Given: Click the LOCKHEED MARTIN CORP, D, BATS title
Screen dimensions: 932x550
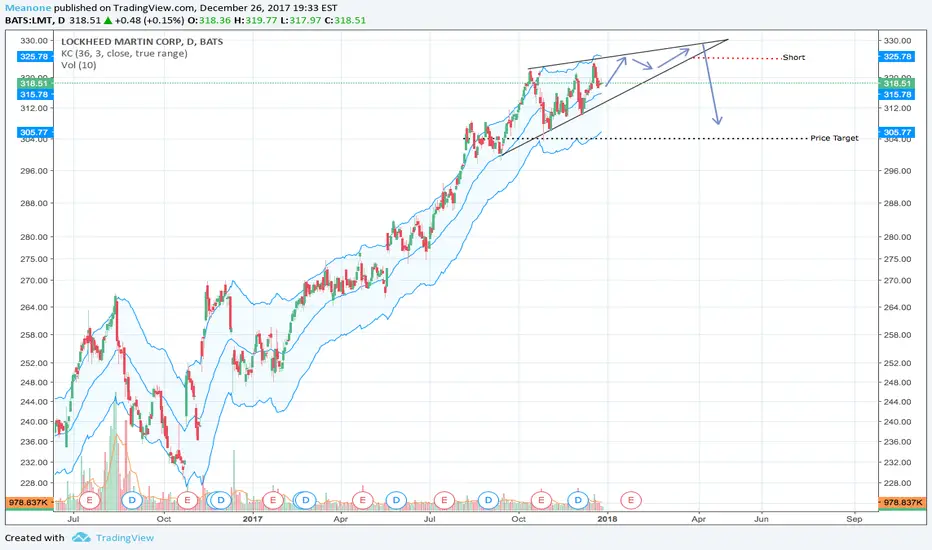Looking at the screenshot, I should click(142, 42).
